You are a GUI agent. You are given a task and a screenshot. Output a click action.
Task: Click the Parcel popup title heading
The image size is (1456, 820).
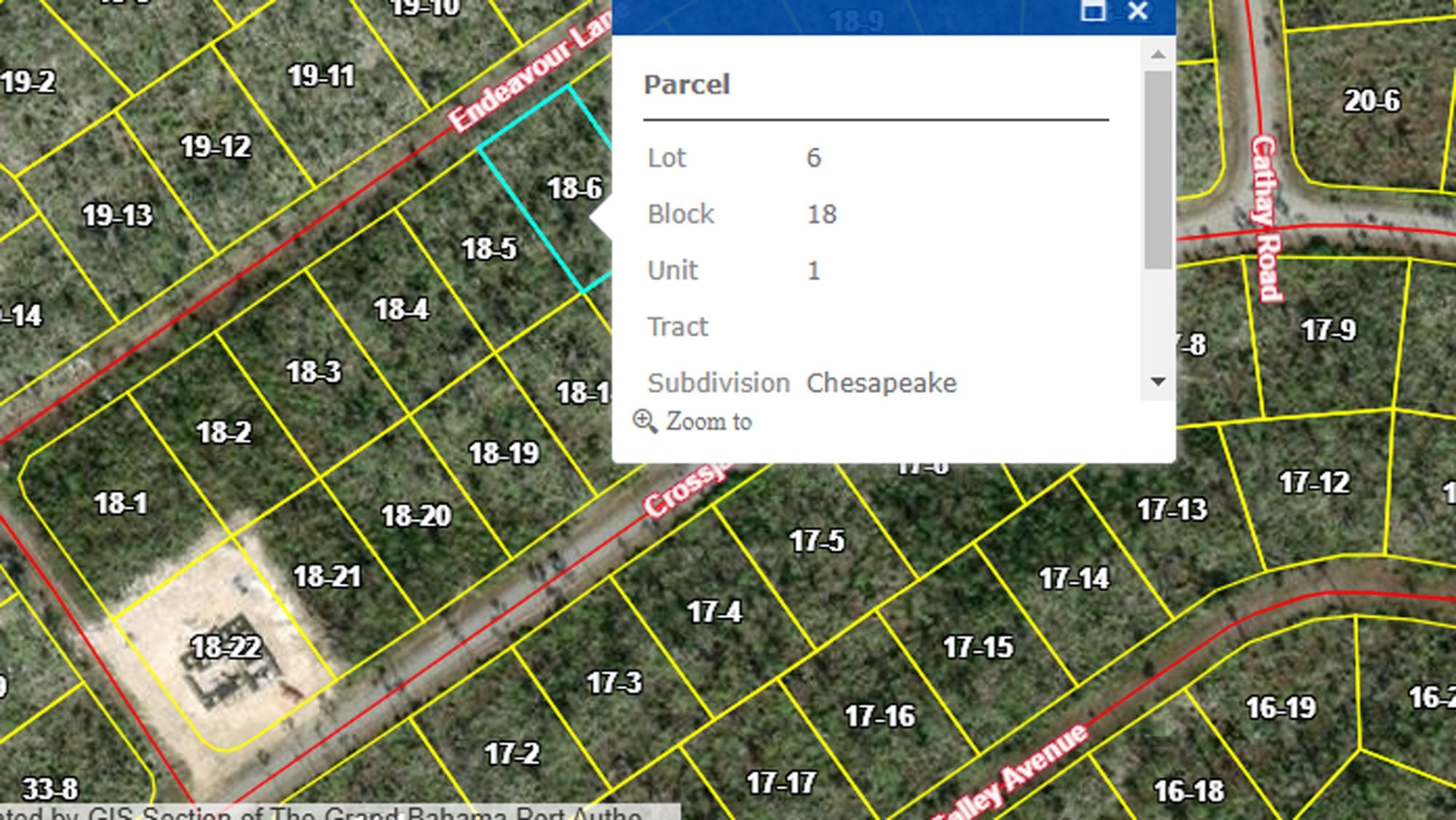click(x=687, y=84)
